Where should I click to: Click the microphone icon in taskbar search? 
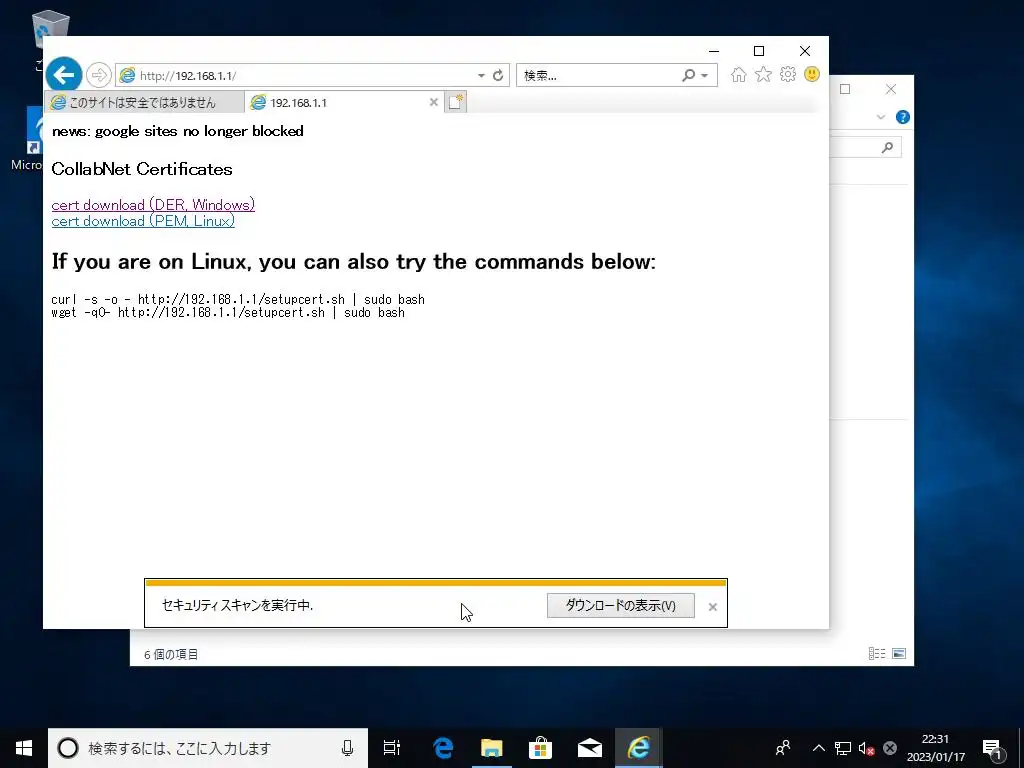[347, 748]
